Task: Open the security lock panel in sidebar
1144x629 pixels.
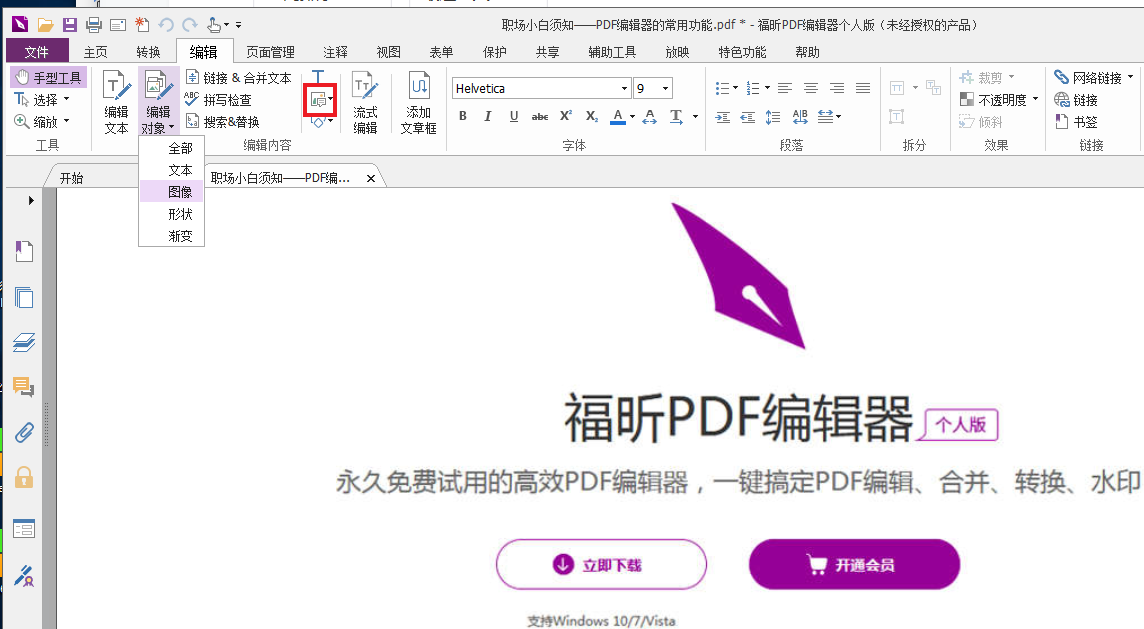Action: click(24, 478)
